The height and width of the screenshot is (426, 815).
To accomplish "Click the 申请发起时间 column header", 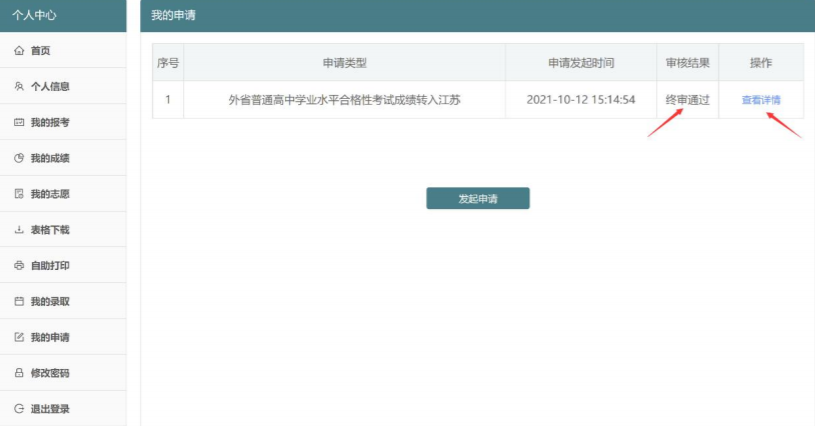I will pyautogui.click(x=581, y=63).
